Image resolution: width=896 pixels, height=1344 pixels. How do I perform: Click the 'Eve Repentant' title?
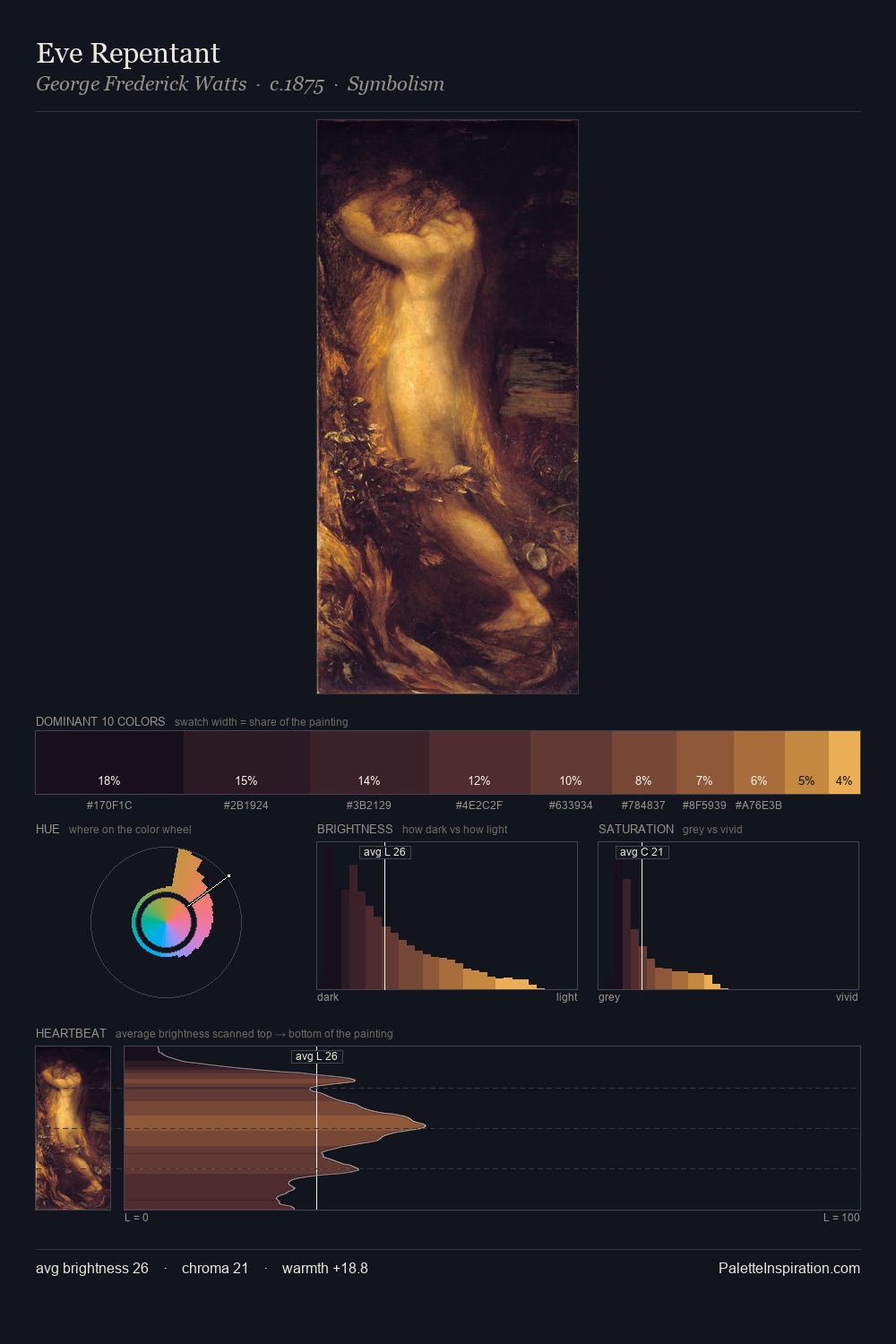(128, 54)
